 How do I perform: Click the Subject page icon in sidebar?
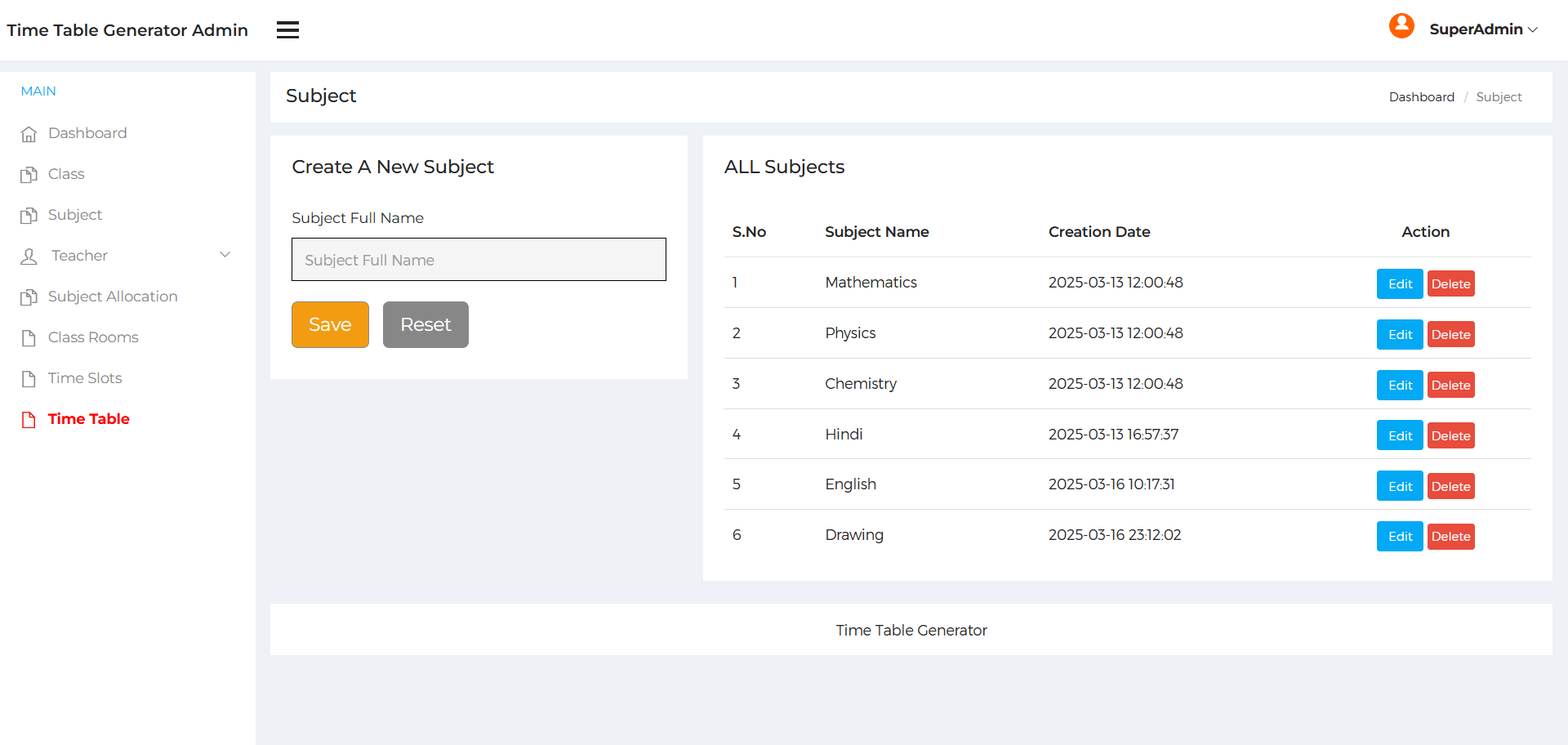[29, 214]
